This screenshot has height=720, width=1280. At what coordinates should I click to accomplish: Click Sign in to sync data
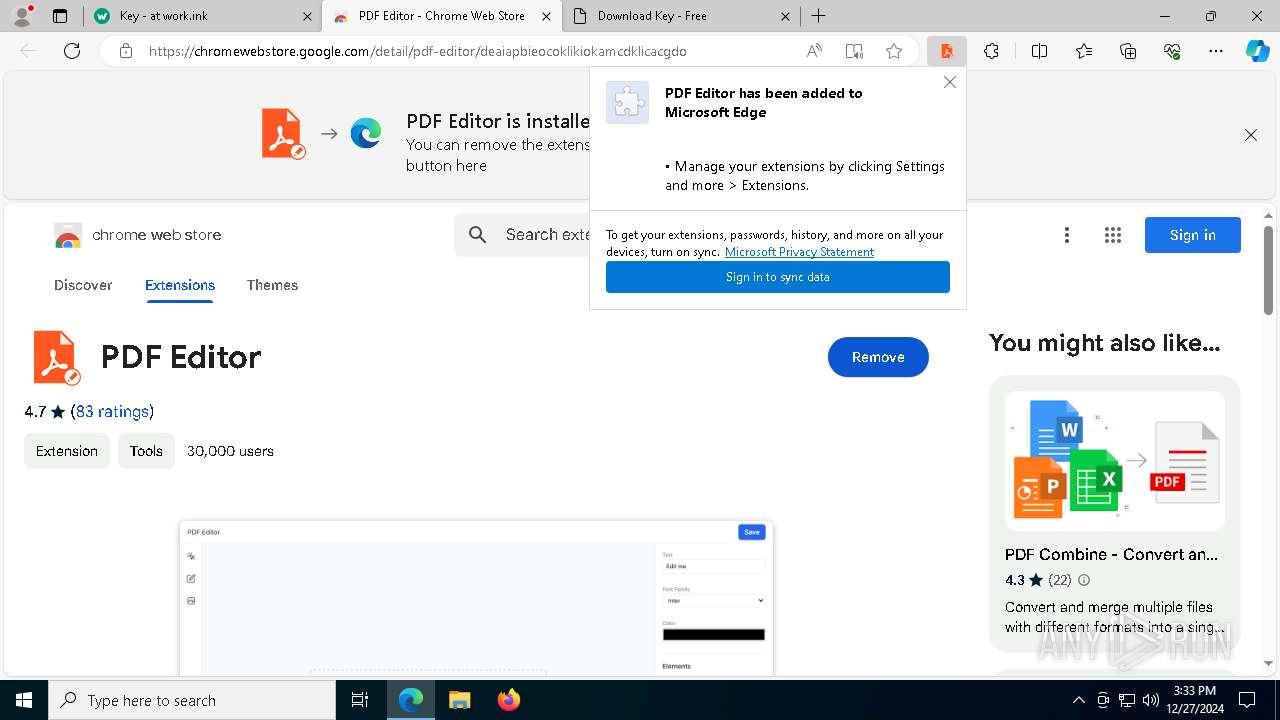(x=778, y=277)
